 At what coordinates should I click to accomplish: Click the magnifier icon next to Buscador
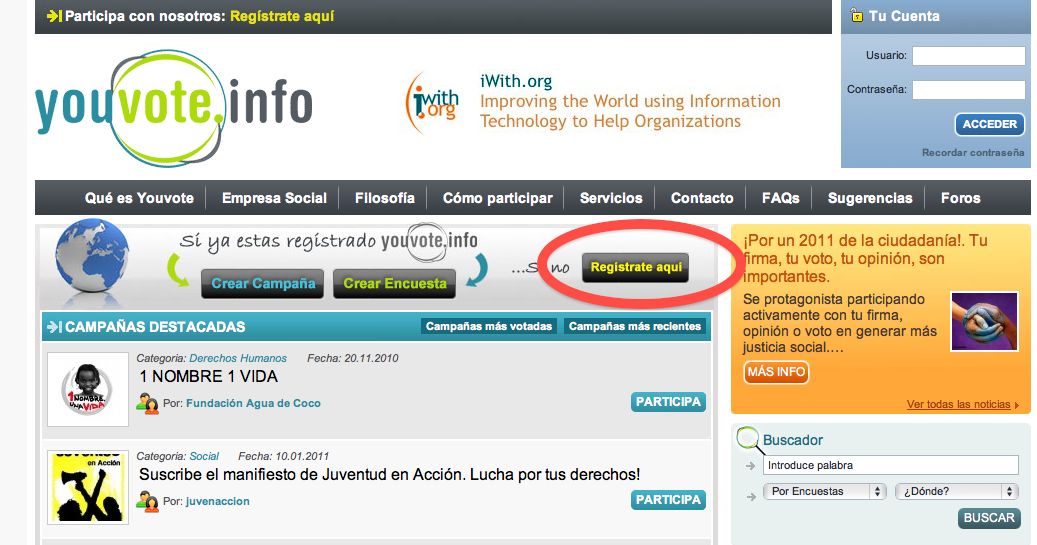click(x=748, y=439)
